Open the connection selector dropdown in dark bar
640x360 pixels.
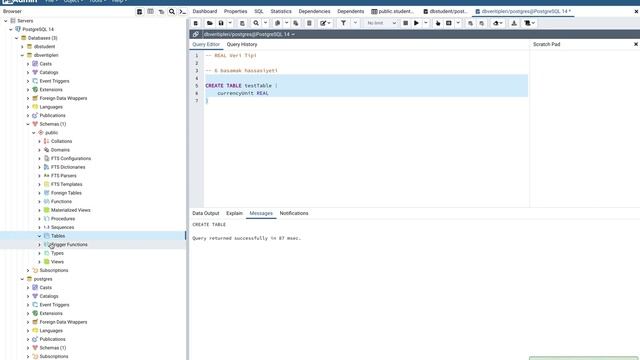[x=249, y=34]
